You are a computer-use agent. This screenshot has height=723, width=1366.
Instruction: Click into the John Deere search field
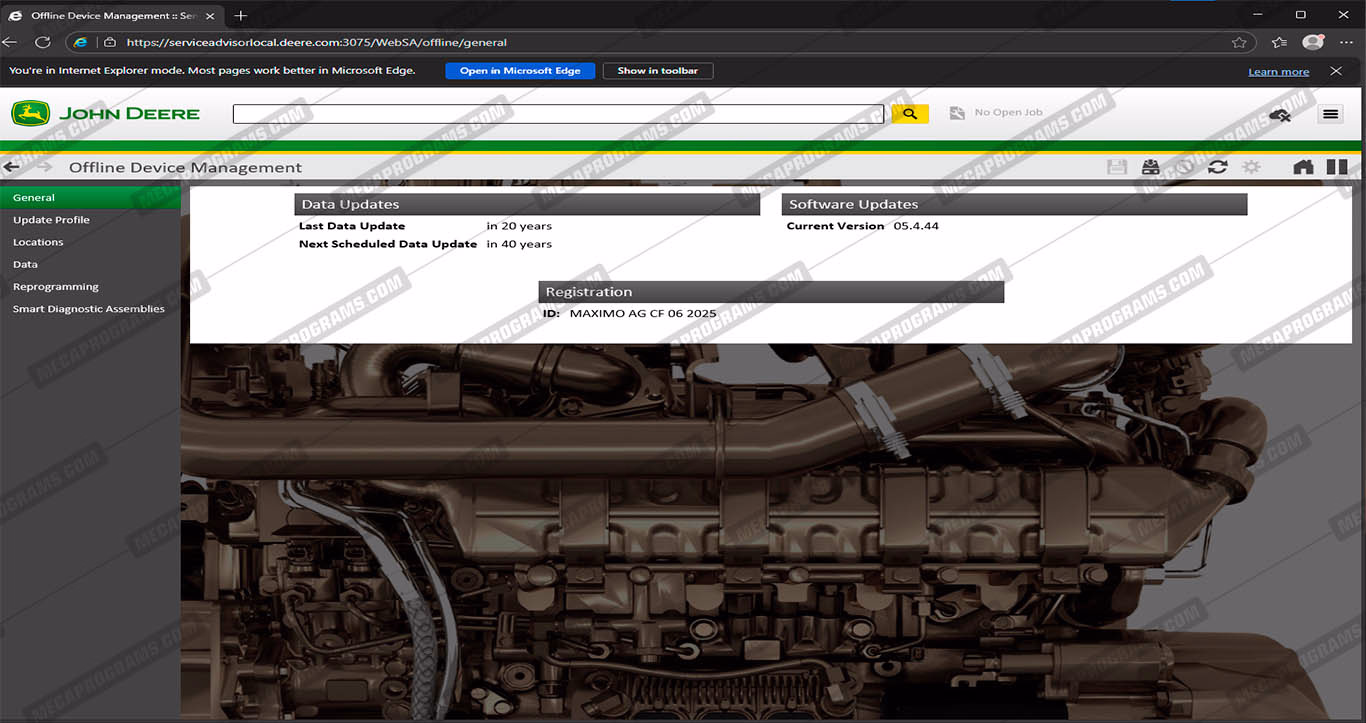tap(558, 114)
